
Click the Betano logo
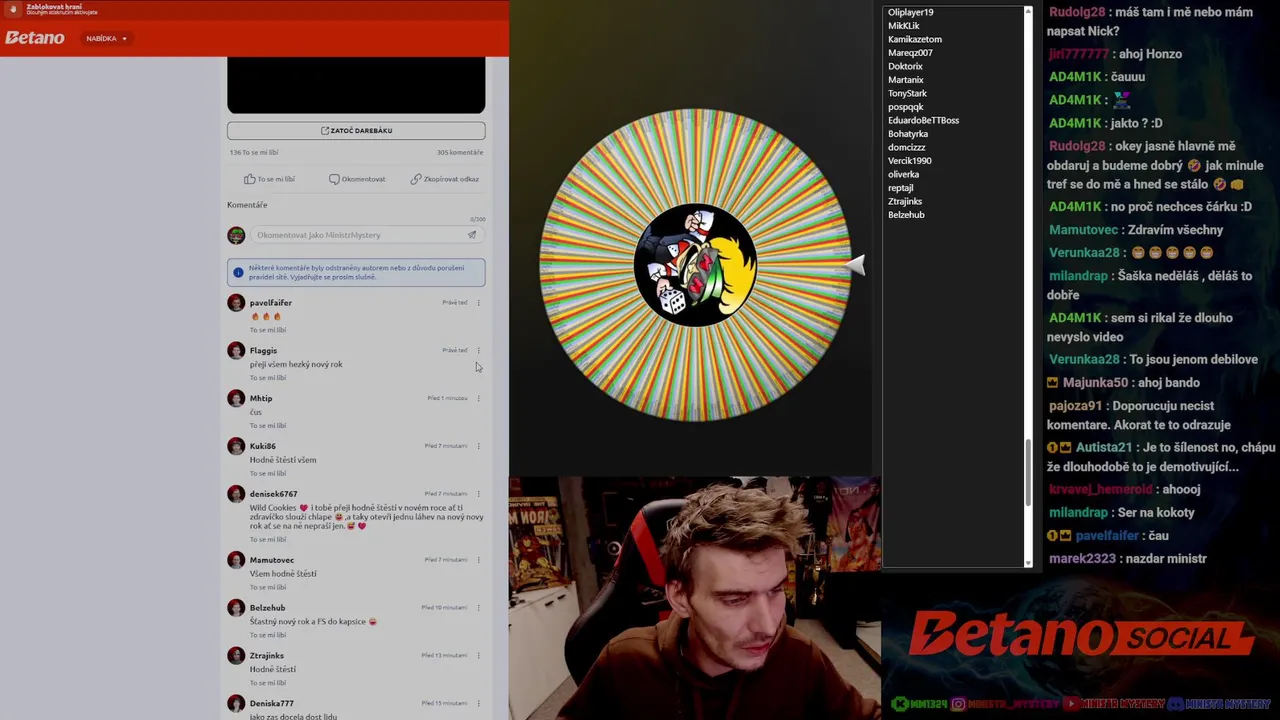[x=34, y=38]
